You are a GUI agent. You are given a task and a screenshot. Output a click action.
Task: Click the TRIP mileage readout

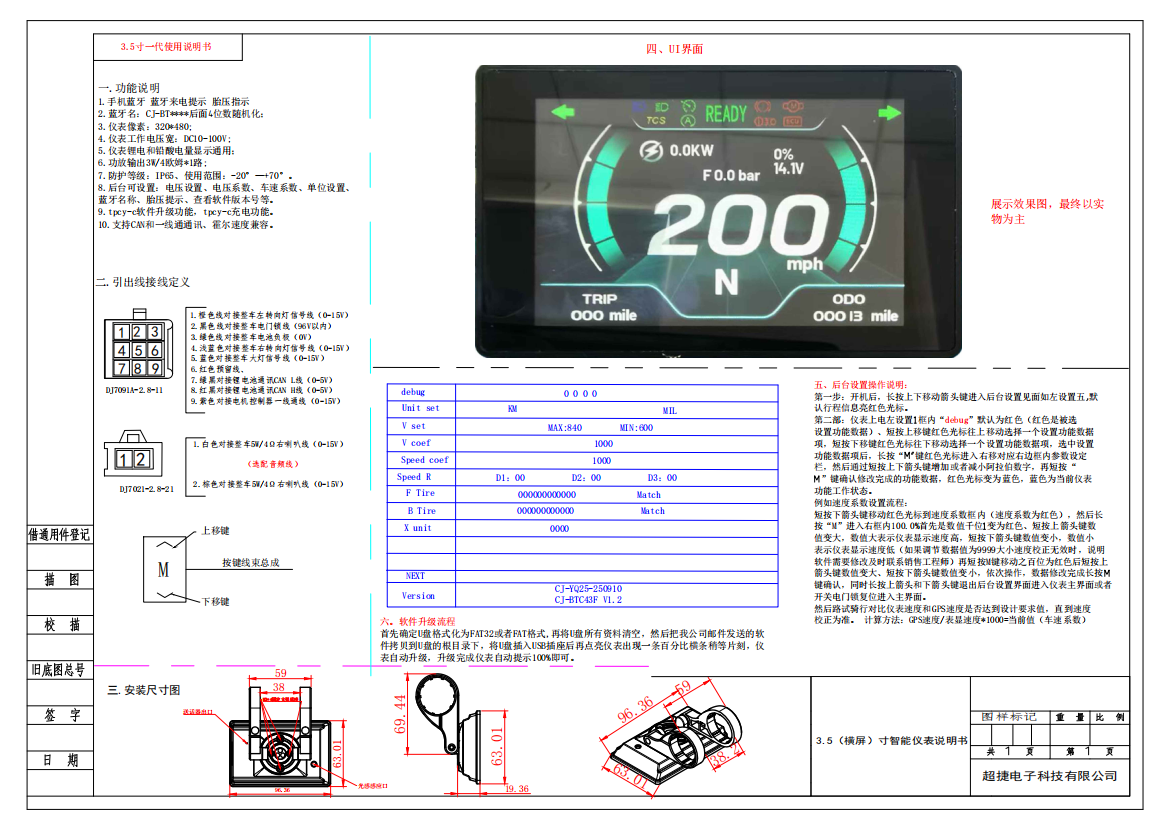click(x=602, y=307)
